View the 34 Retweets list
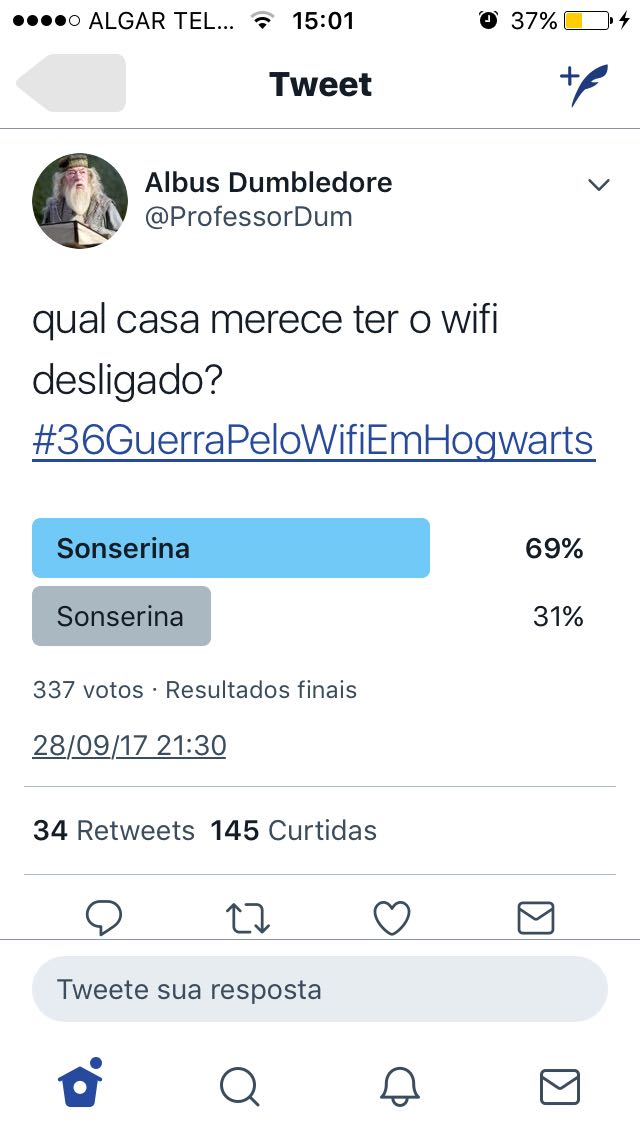This screenshot has width=640, height=1136. click(x=114, y=830)
